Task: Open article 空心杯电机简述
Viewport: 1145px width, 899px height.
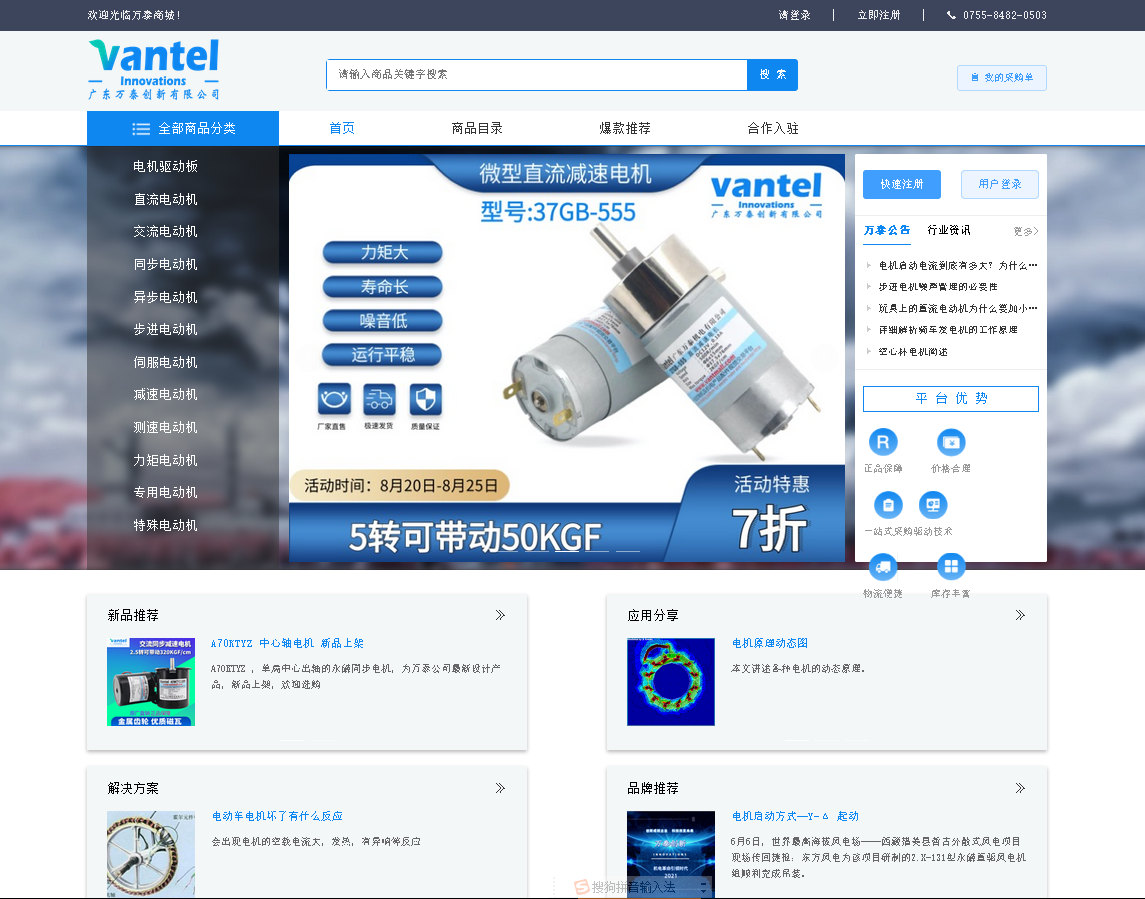Action: click(x=913, y=352)
